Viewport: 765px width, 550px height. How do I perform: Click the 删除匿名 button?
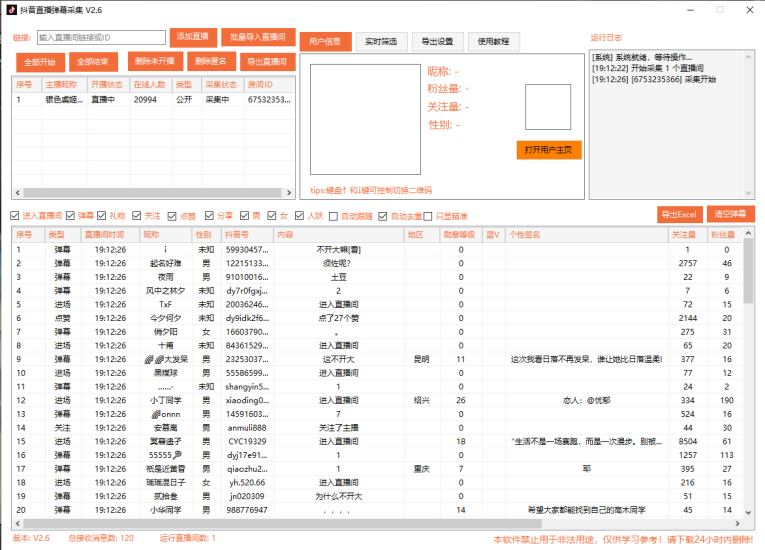point(211,61)
